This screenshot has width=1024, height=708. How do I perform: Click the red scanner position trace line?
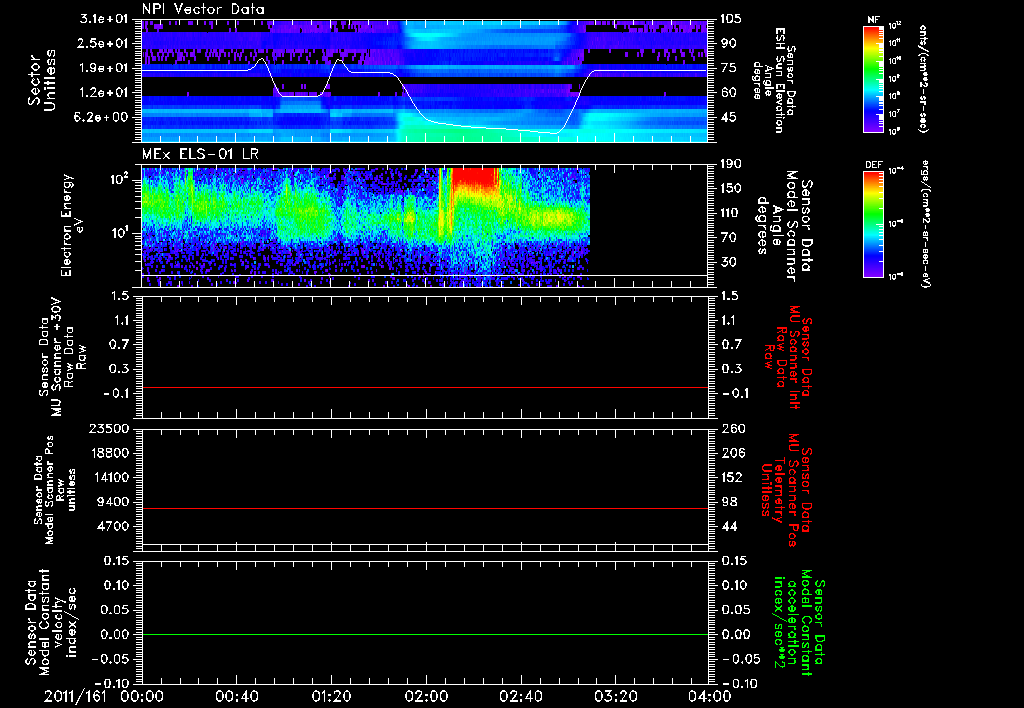click(425, 508)
